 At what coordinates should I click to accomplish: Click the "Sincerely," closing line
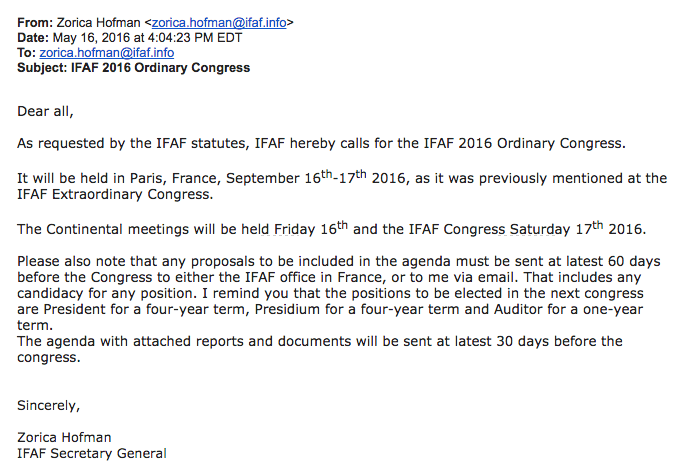(x=49, y=405)
